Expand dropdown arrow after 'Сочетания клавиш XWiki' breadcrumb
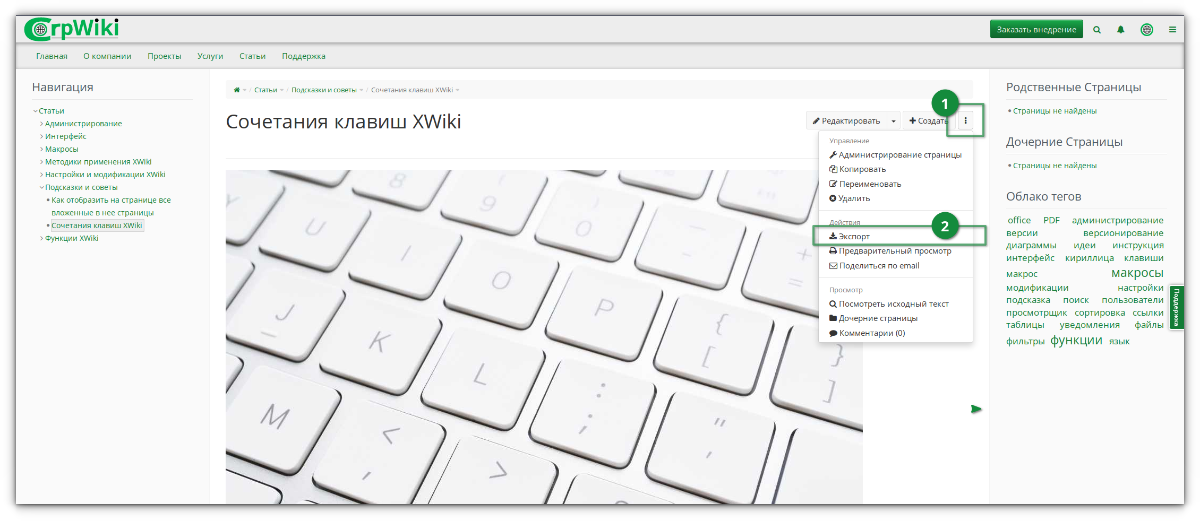The height and width of the screenshot is (521, 1200). tap(457, 91)
